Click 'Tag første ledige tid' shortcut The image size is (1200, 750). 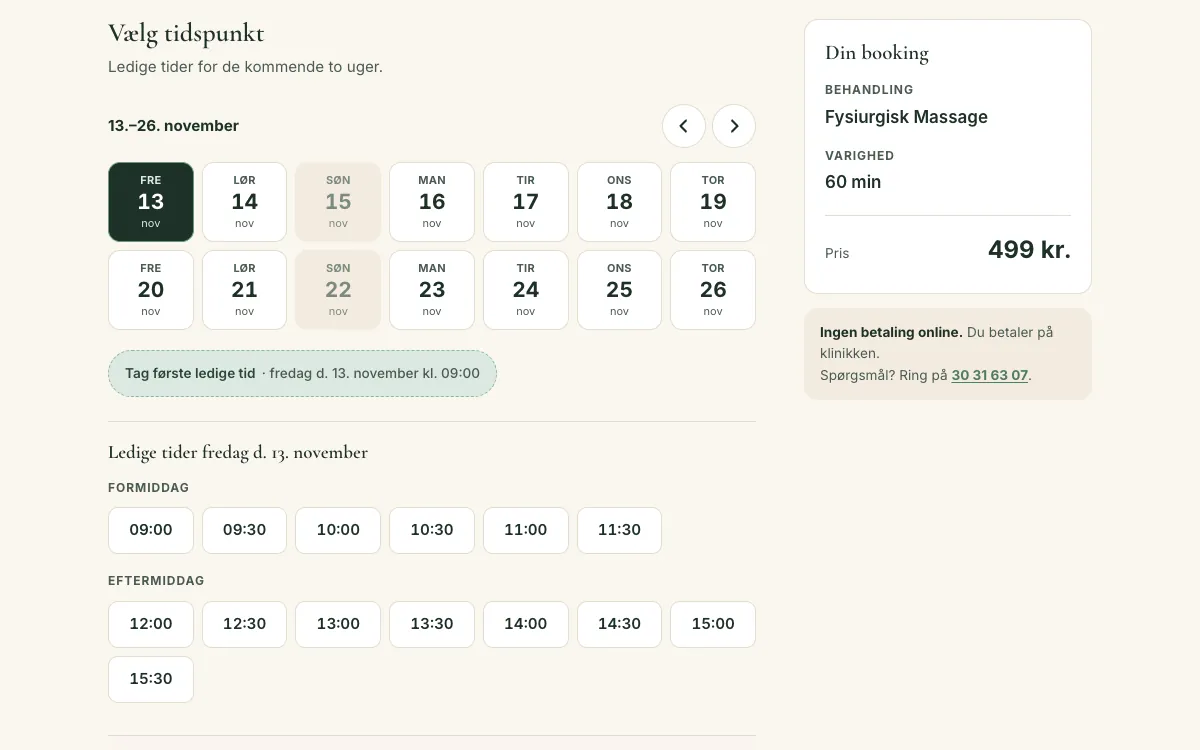tap(302, 373)
